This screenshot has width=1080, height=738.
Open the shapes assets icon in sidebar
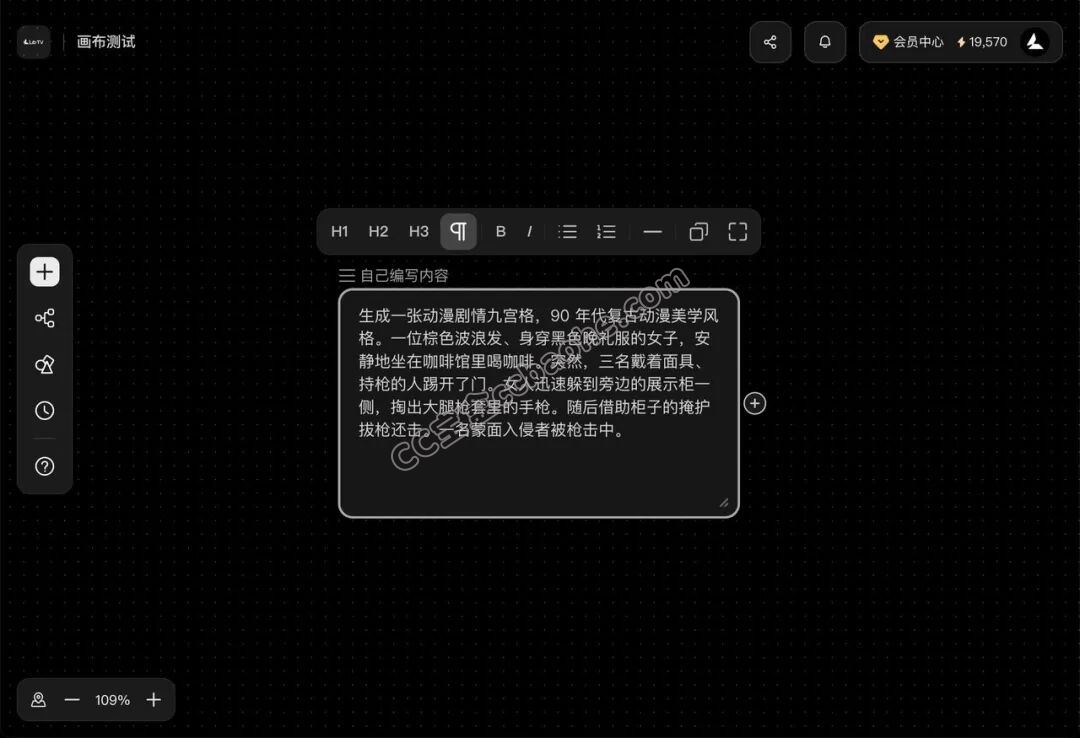click(45, 365)
